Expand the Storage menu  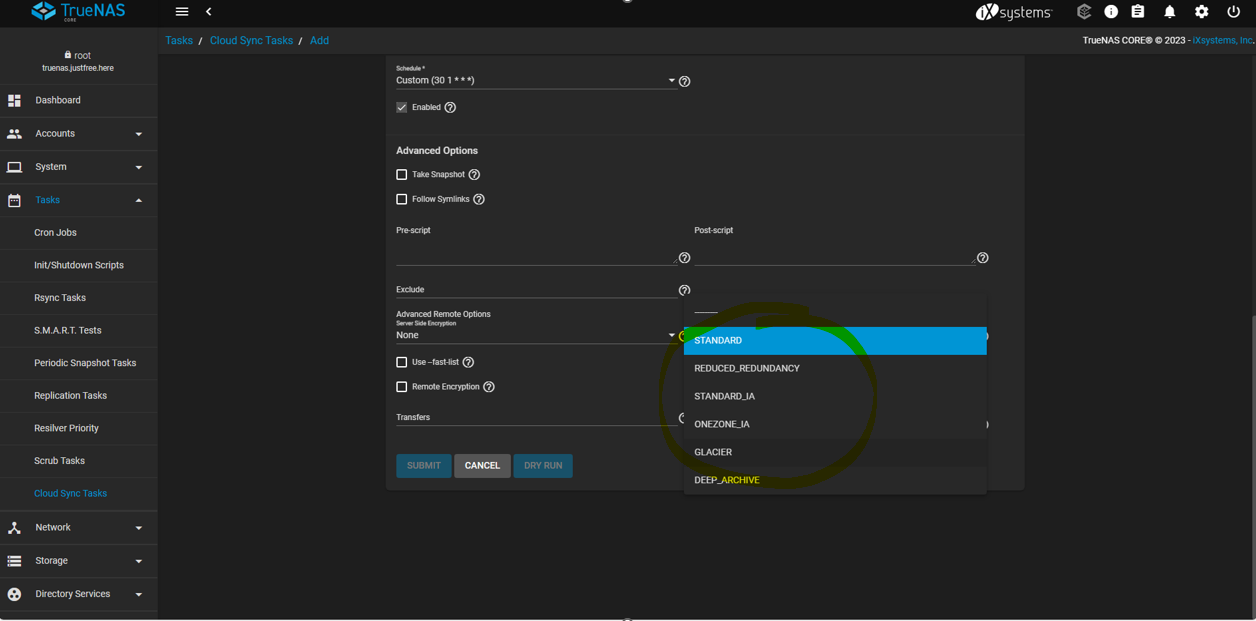[x=139, y=561]
